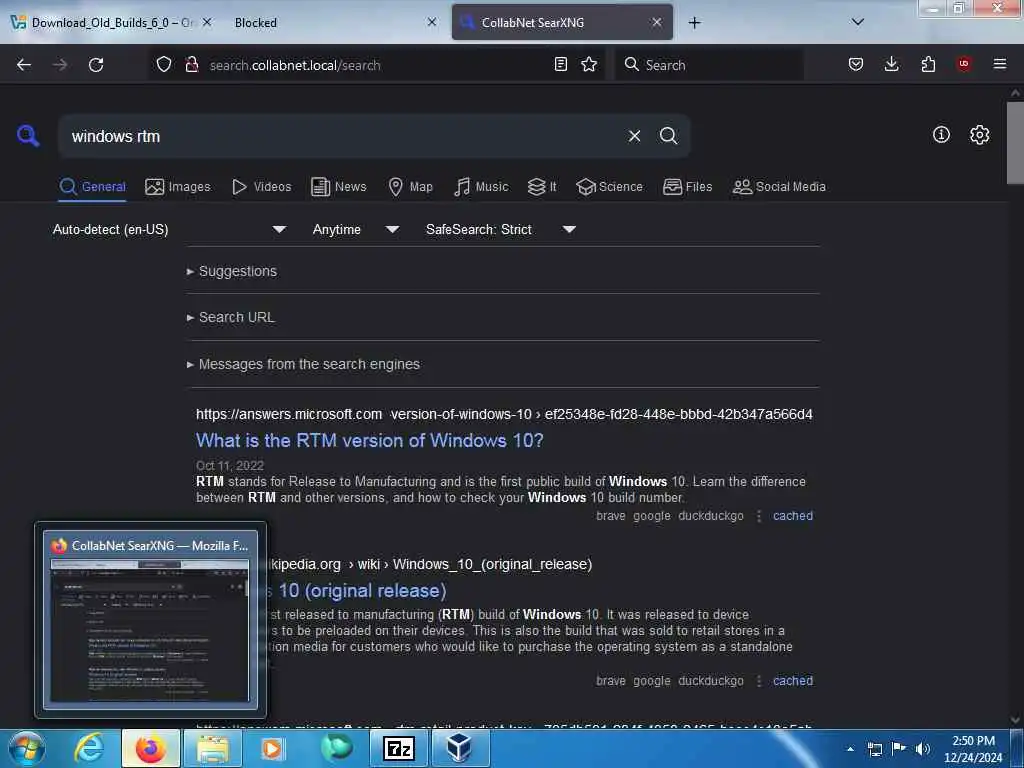Screen dimensions: 1024x768
Task: Click the insecure connection padlock icon
Action: [x=191, y=64]
